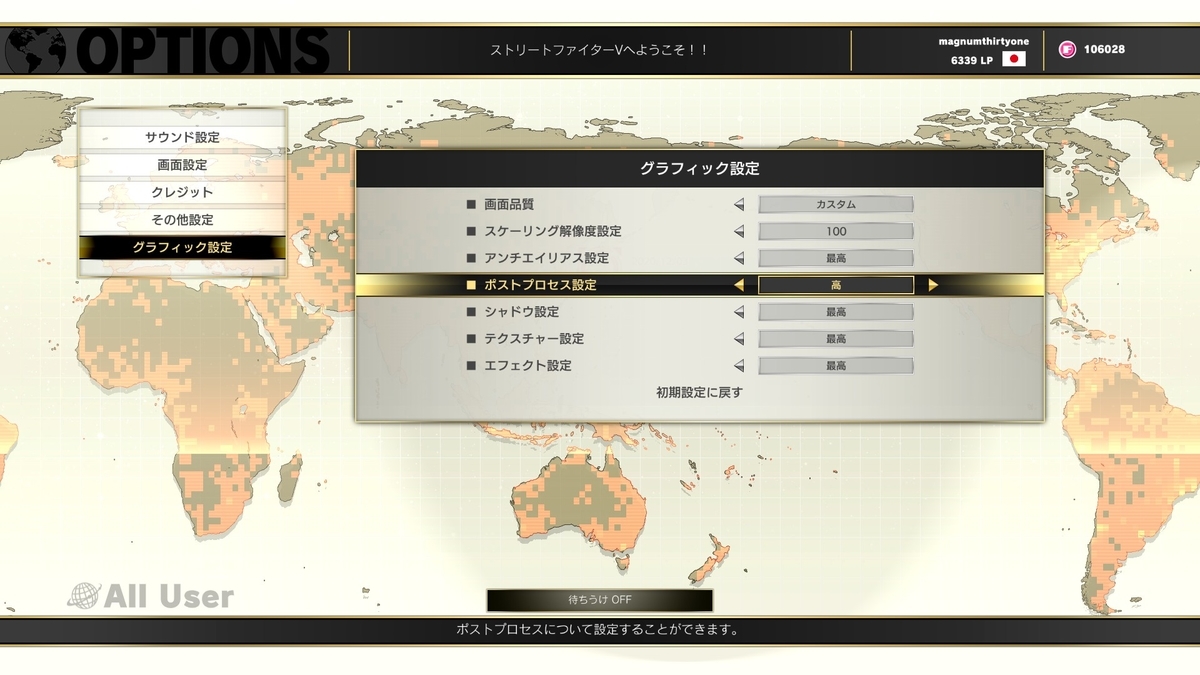
Task: Click the square bullet beside 画面品質
Action: click(471, 204)
